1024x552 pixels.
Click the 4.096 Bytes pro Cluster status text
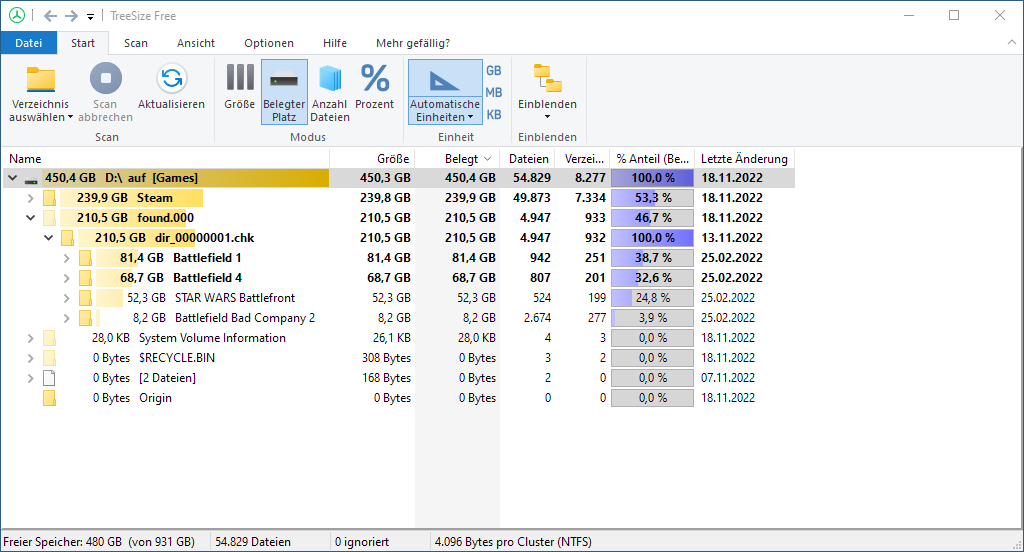(x=513, y=542)
